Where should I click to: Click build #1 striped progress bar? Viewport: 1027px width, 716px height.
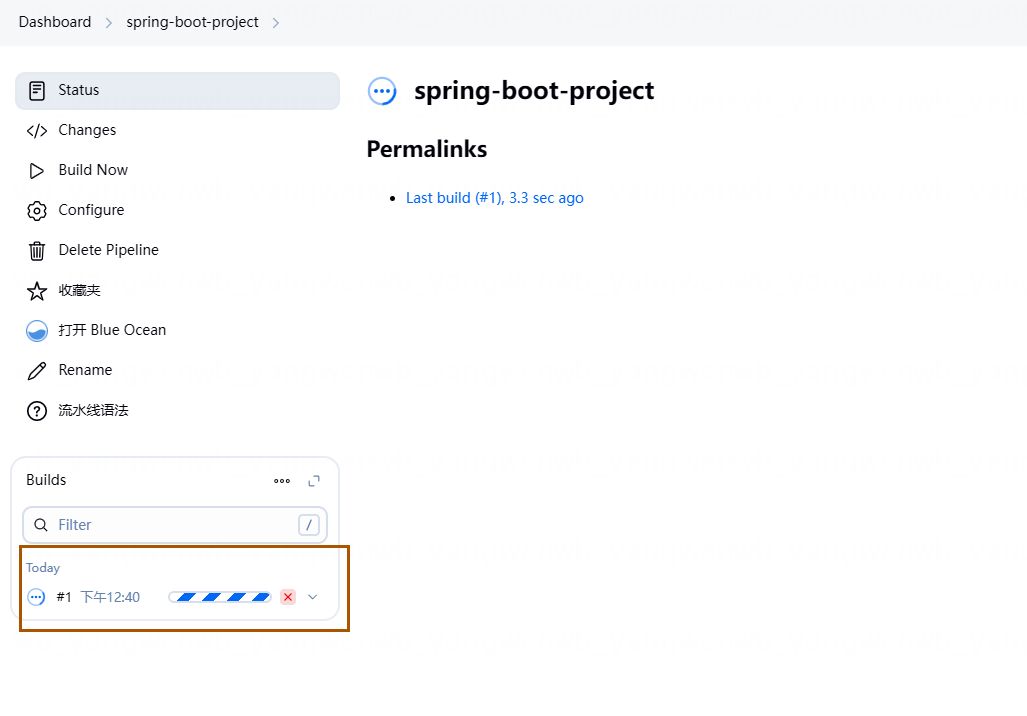220,597
